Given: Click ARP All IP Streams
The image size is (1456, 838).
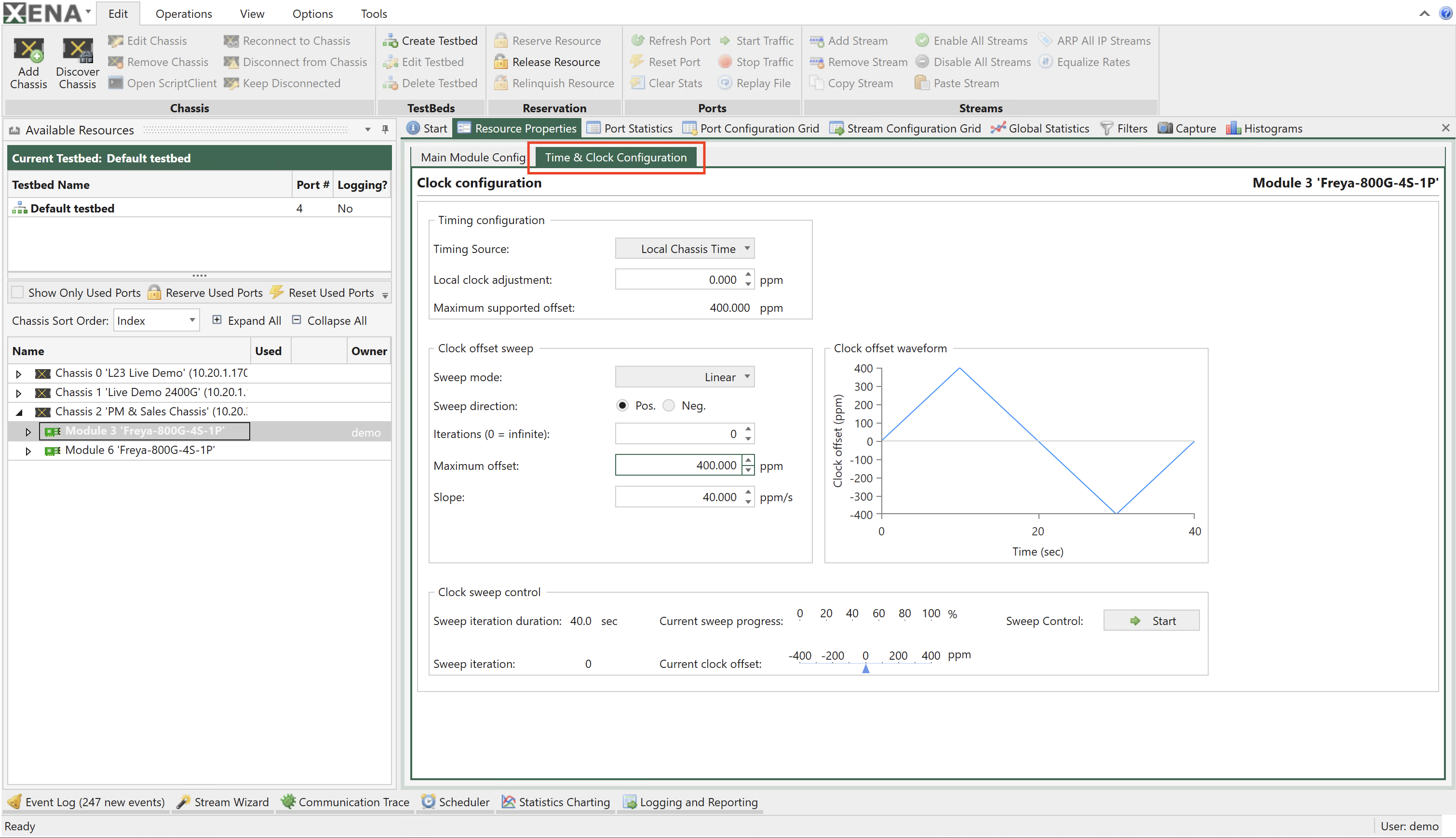Looking at the screenshot, I should click(x=1094, y=41).
